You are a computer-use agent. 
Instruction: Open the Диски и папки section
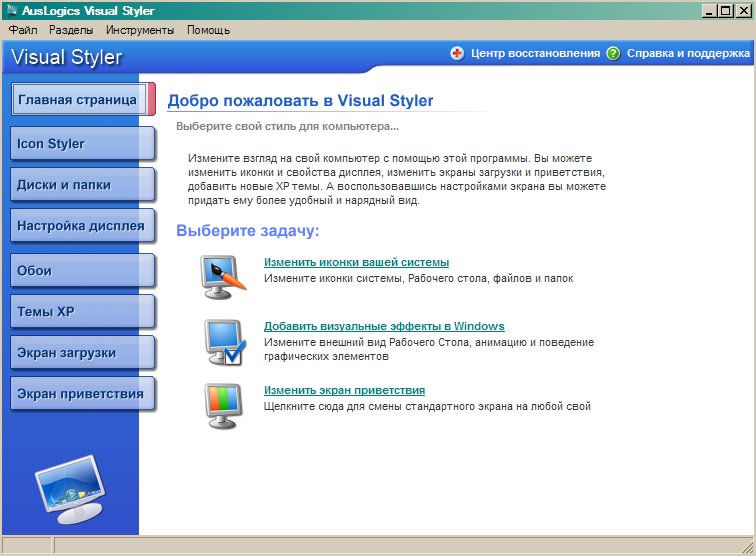82,185
